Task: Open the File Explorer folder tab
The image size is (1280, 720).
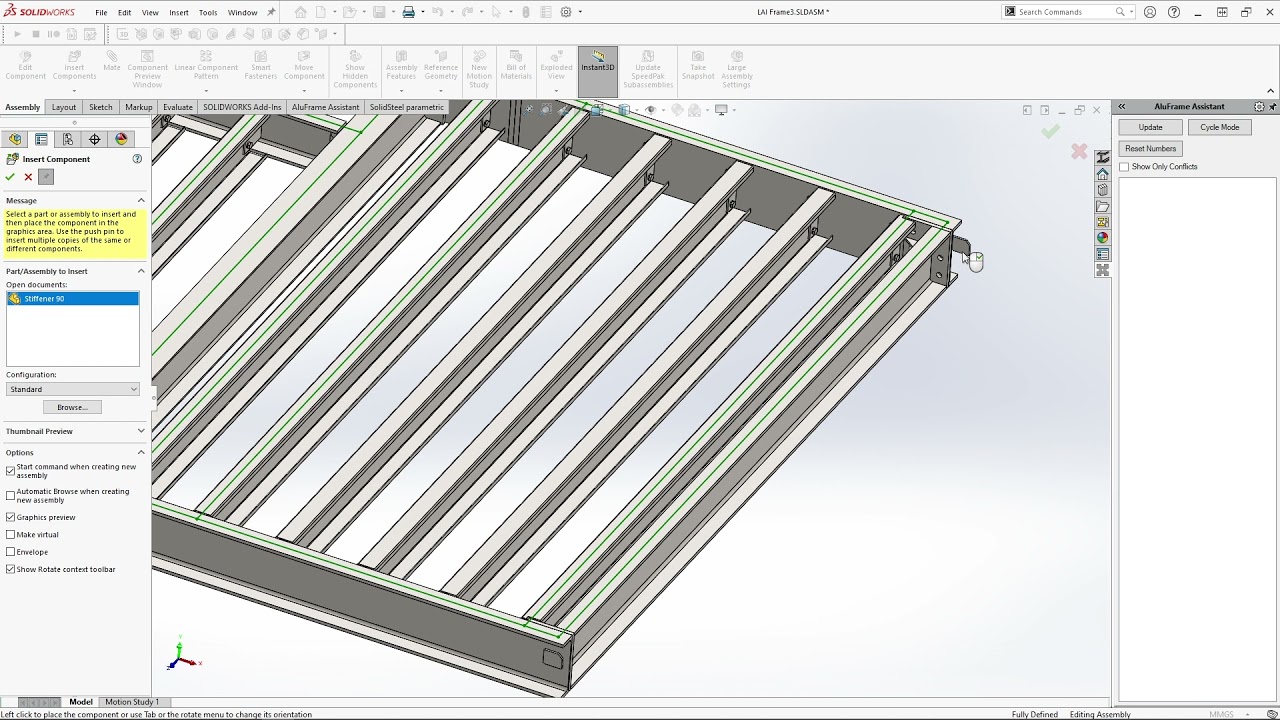Action: 1102,206
